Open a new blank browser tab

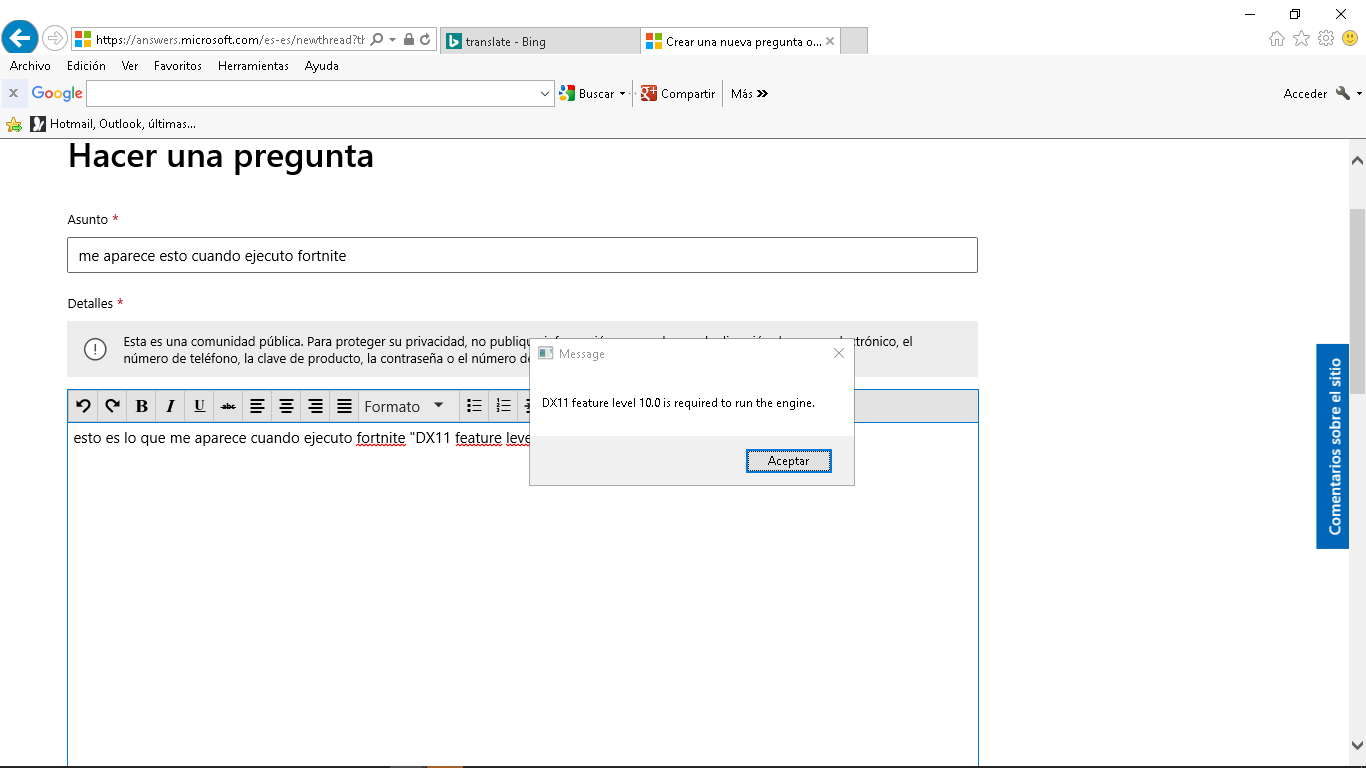click(x=854, y=41)
